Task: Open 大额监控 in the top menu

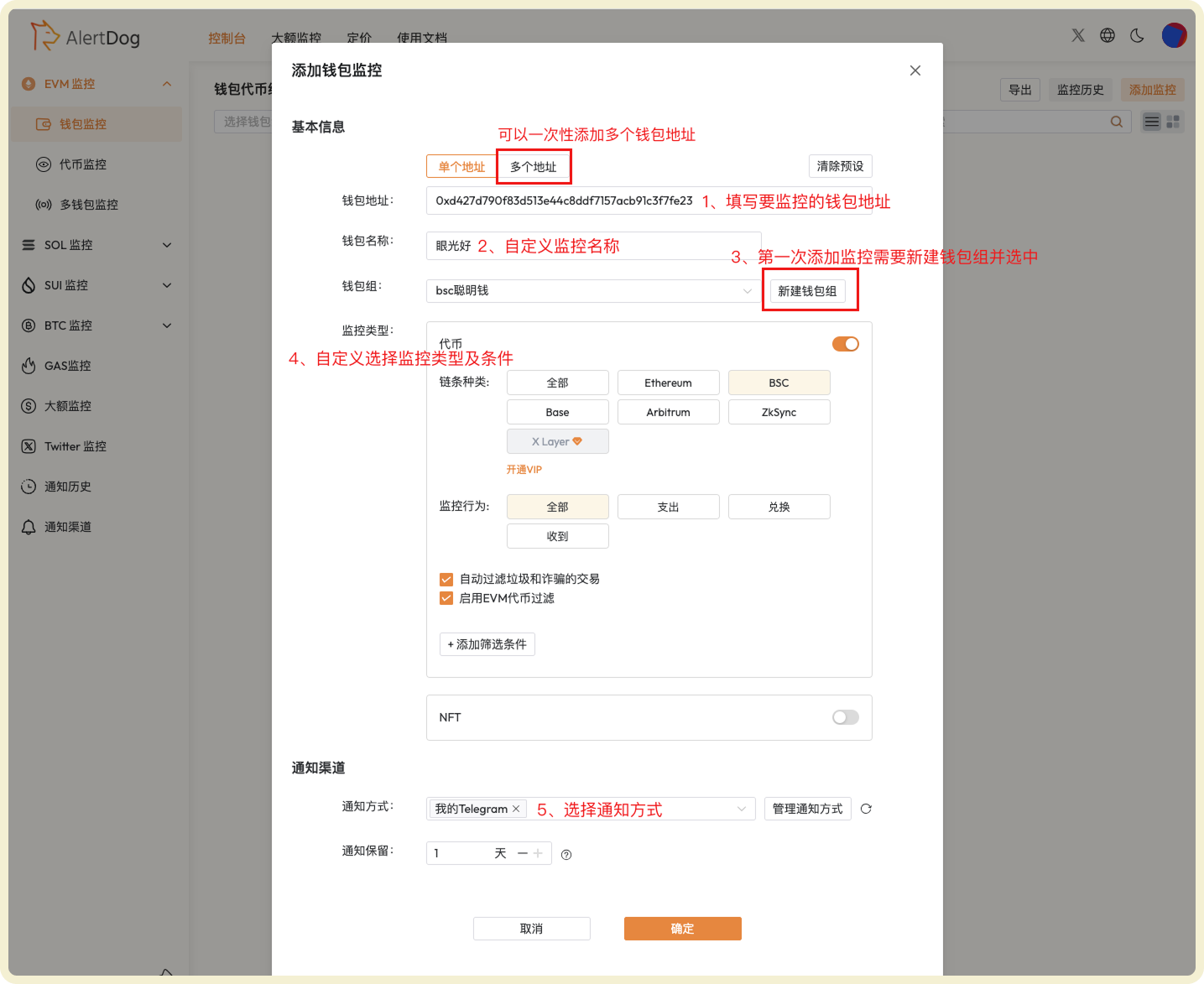Action: coord(296,38)
